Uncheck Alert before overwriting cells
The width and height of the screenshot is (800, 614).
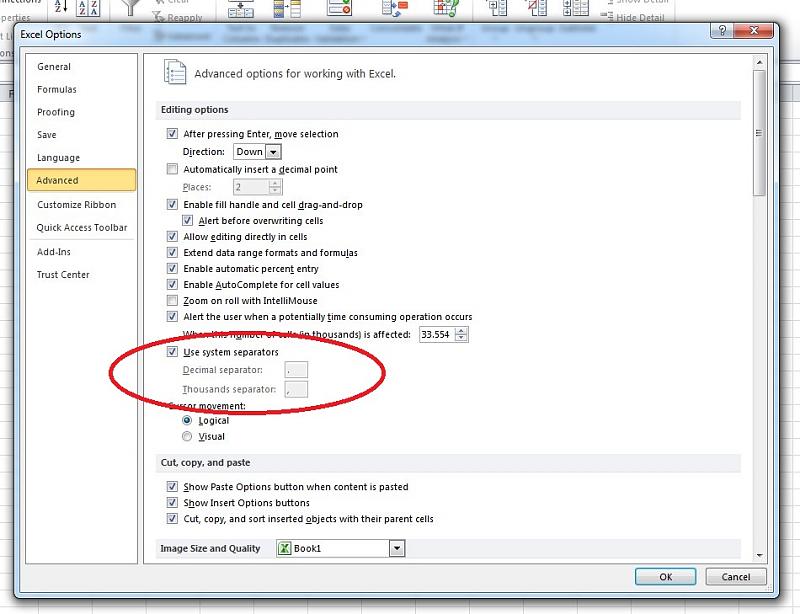pyautogui.click(x=187, y=220)
